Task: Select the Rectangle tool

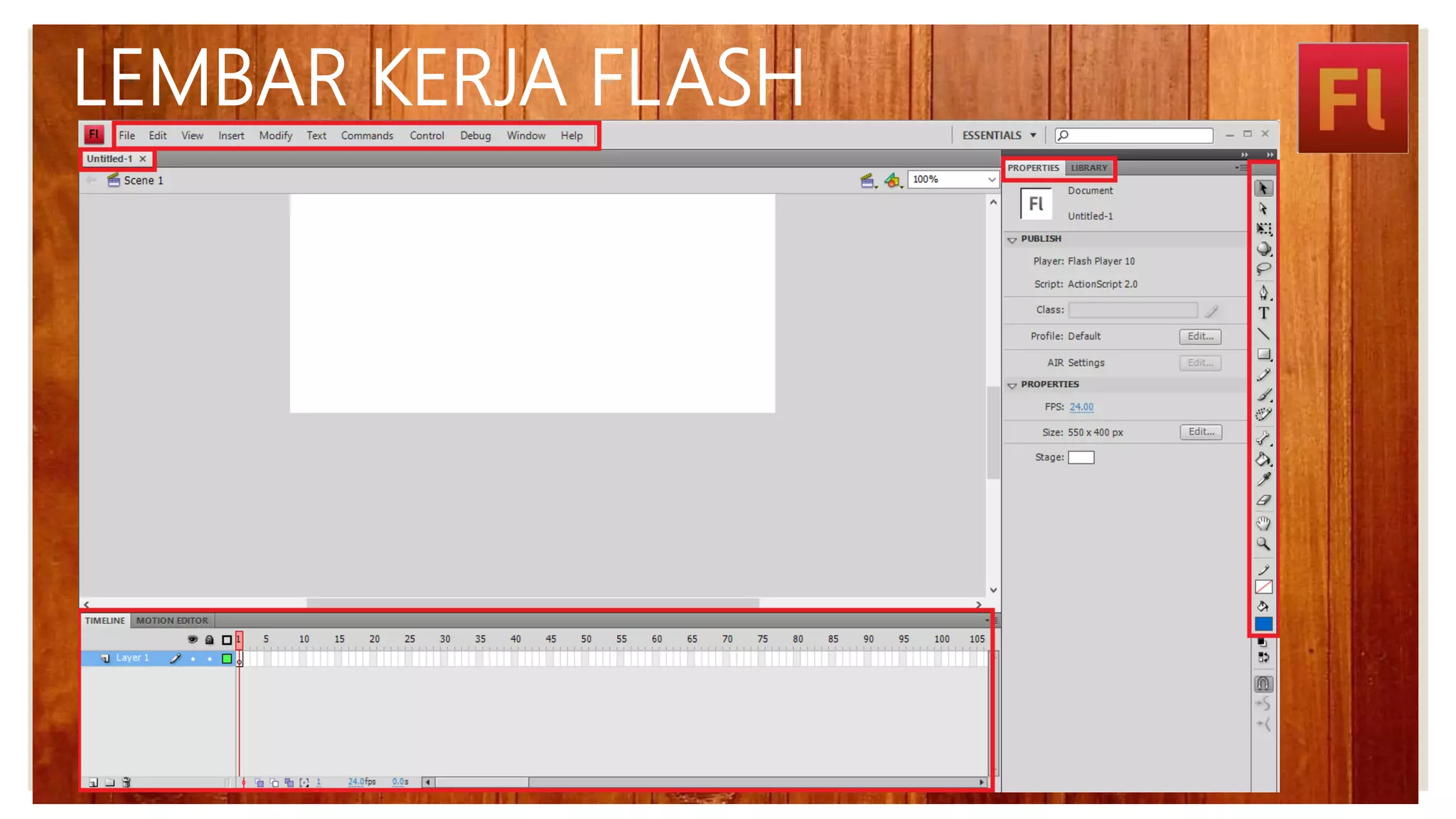Action: click(1263, 354)
